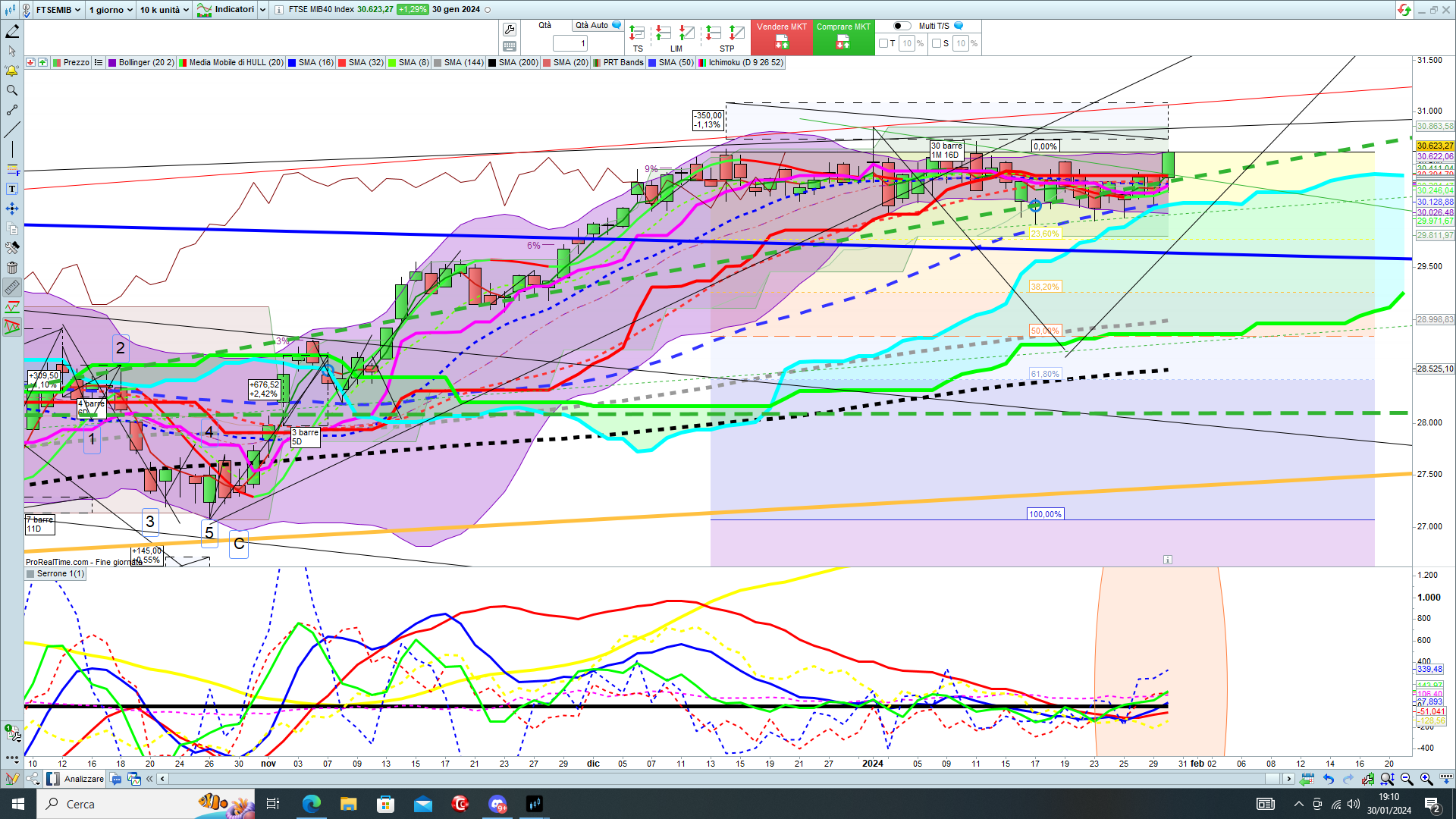Open File Explorer from the taskbar

(348, 804)
